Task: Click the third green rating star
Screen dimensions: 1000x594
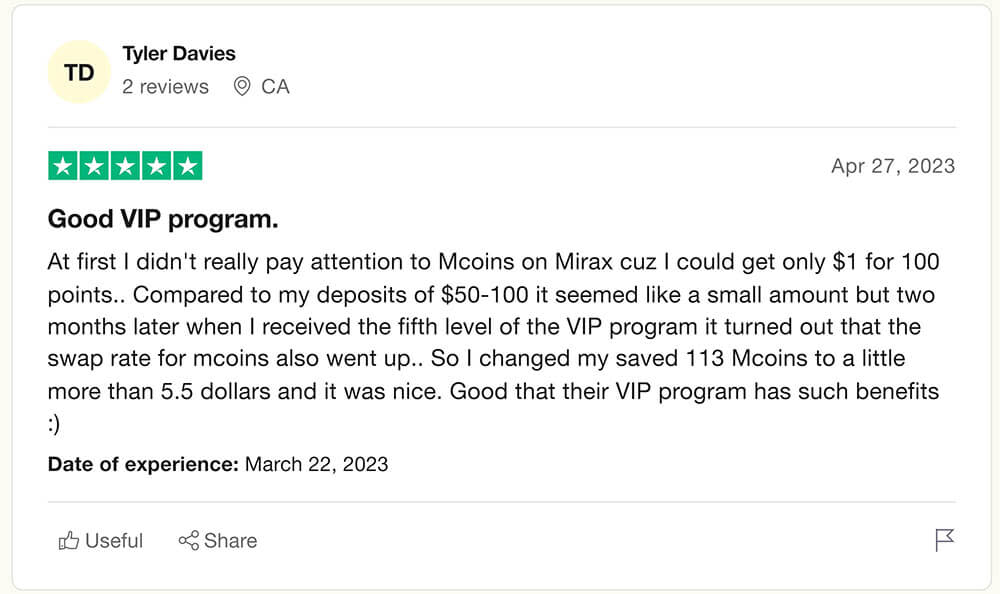Action: (125, 166)
